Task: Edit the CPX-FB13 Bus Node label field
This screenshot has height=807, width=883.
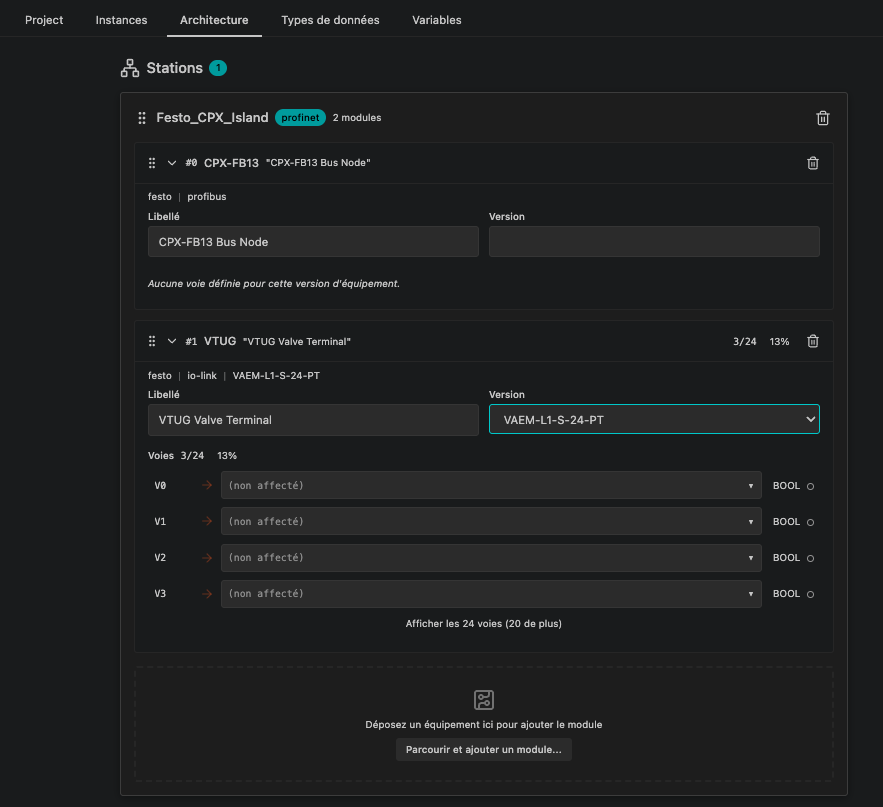Action: pyautogui.click(x=313, y=242)
